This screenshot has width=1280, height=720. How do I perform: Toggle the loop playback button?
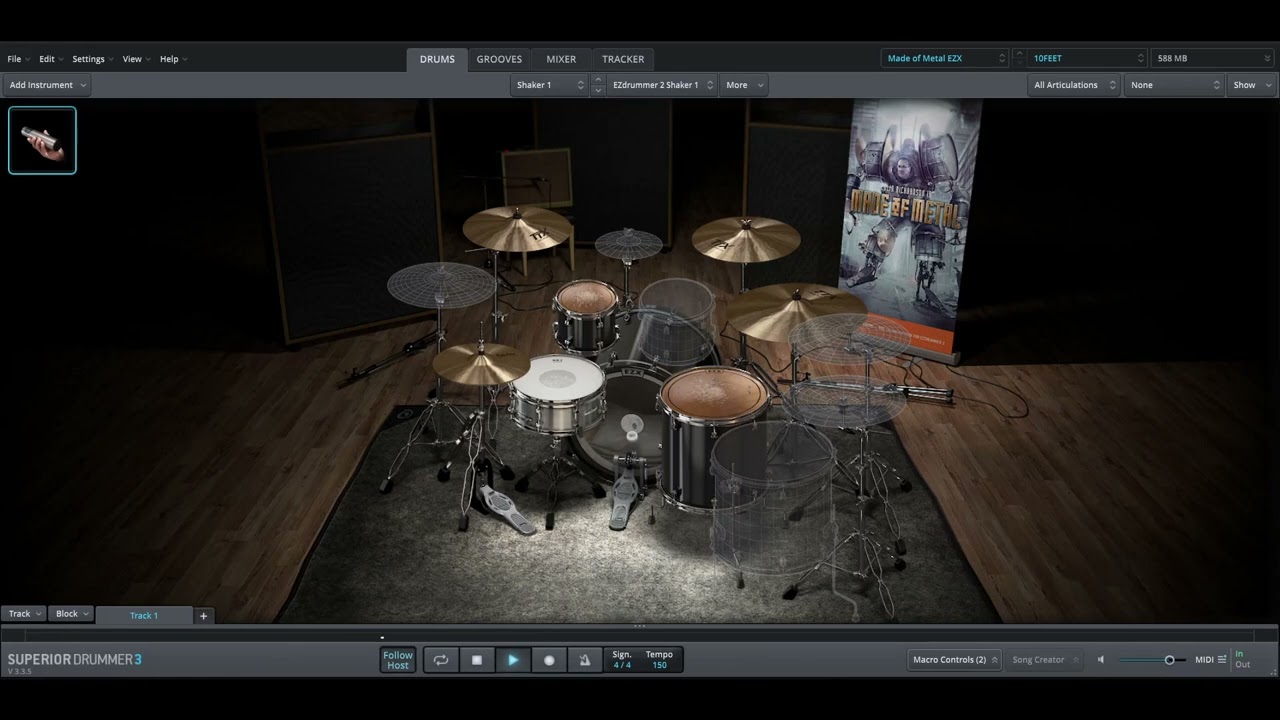pyautogui.click(x=440, y=660)
